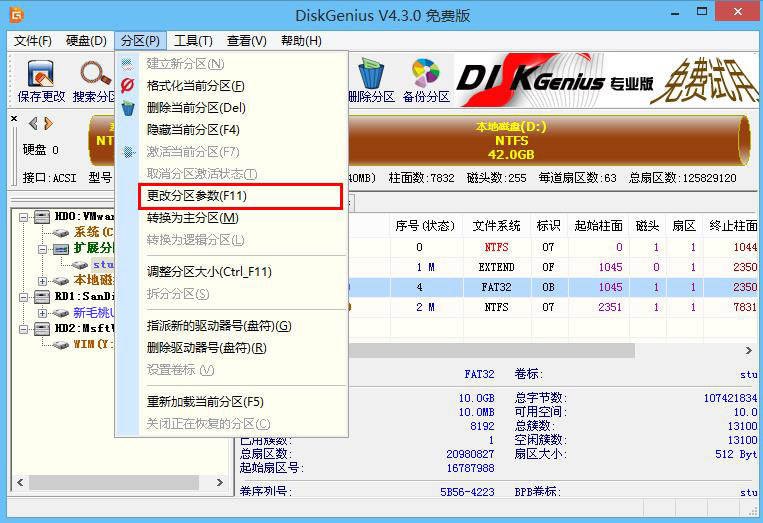The height and width of the screenshot is (523, 763).
Task: Choose 删除当前分区(Del) menu entry
Action: pos(232,108)
